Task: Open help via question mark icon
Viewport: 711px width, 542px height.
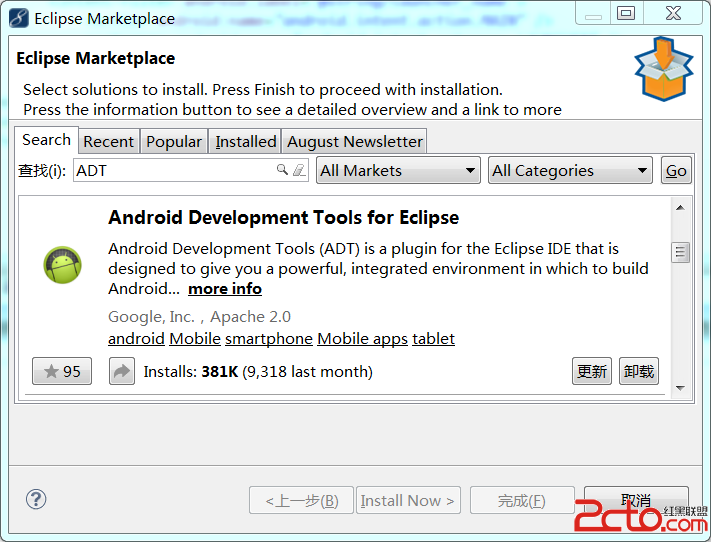Action: point(36,499)
